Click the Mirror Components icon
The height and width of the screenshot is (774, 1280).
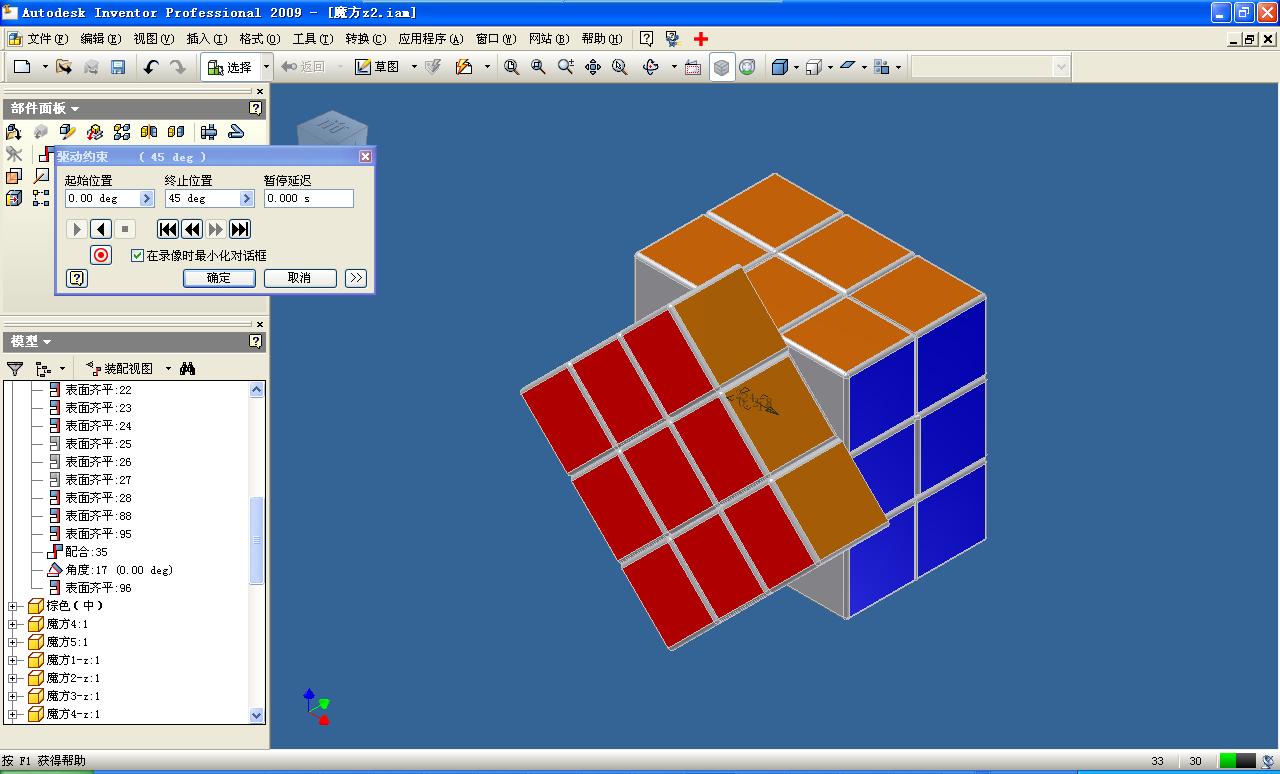[x=149, y=131]
